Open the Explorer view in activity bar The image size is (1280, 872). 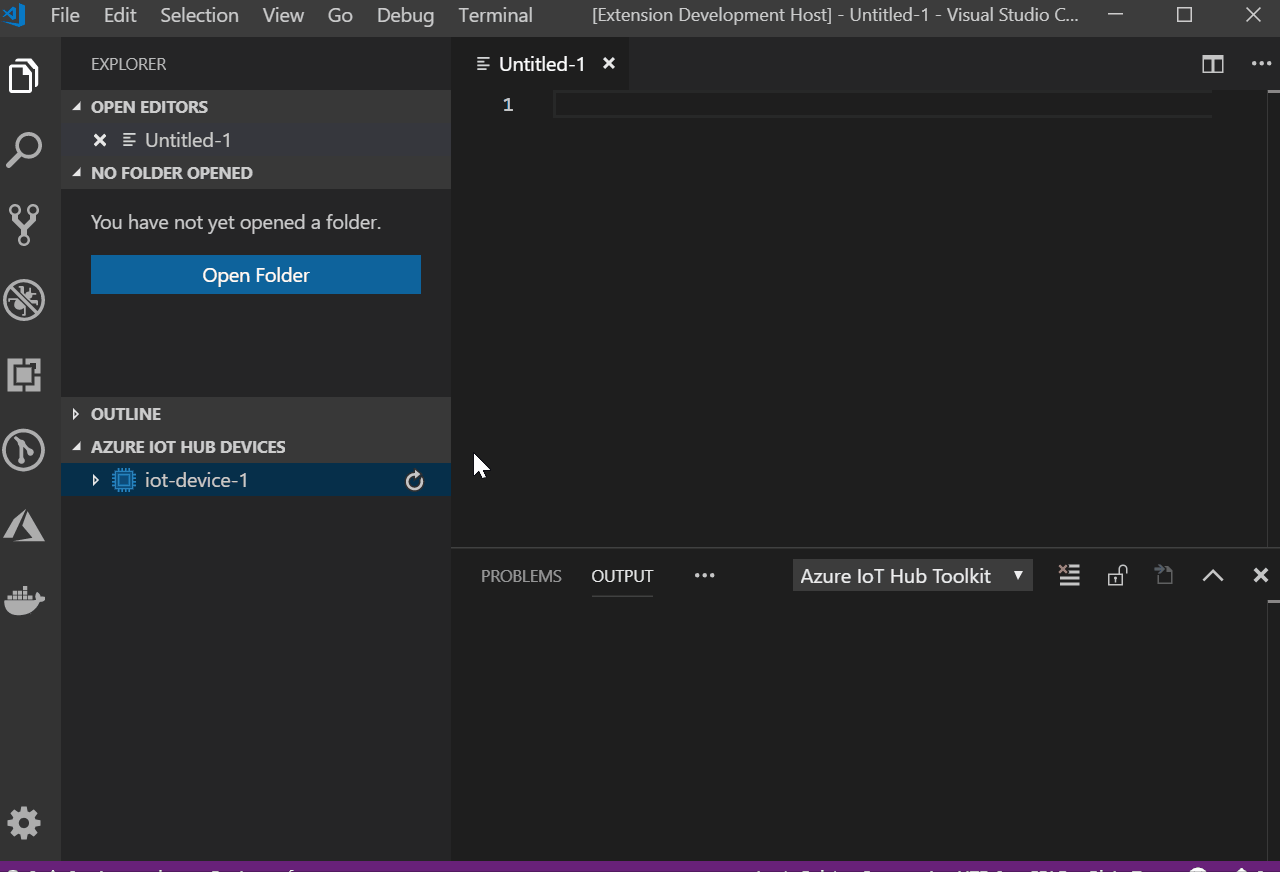point(24,76)
